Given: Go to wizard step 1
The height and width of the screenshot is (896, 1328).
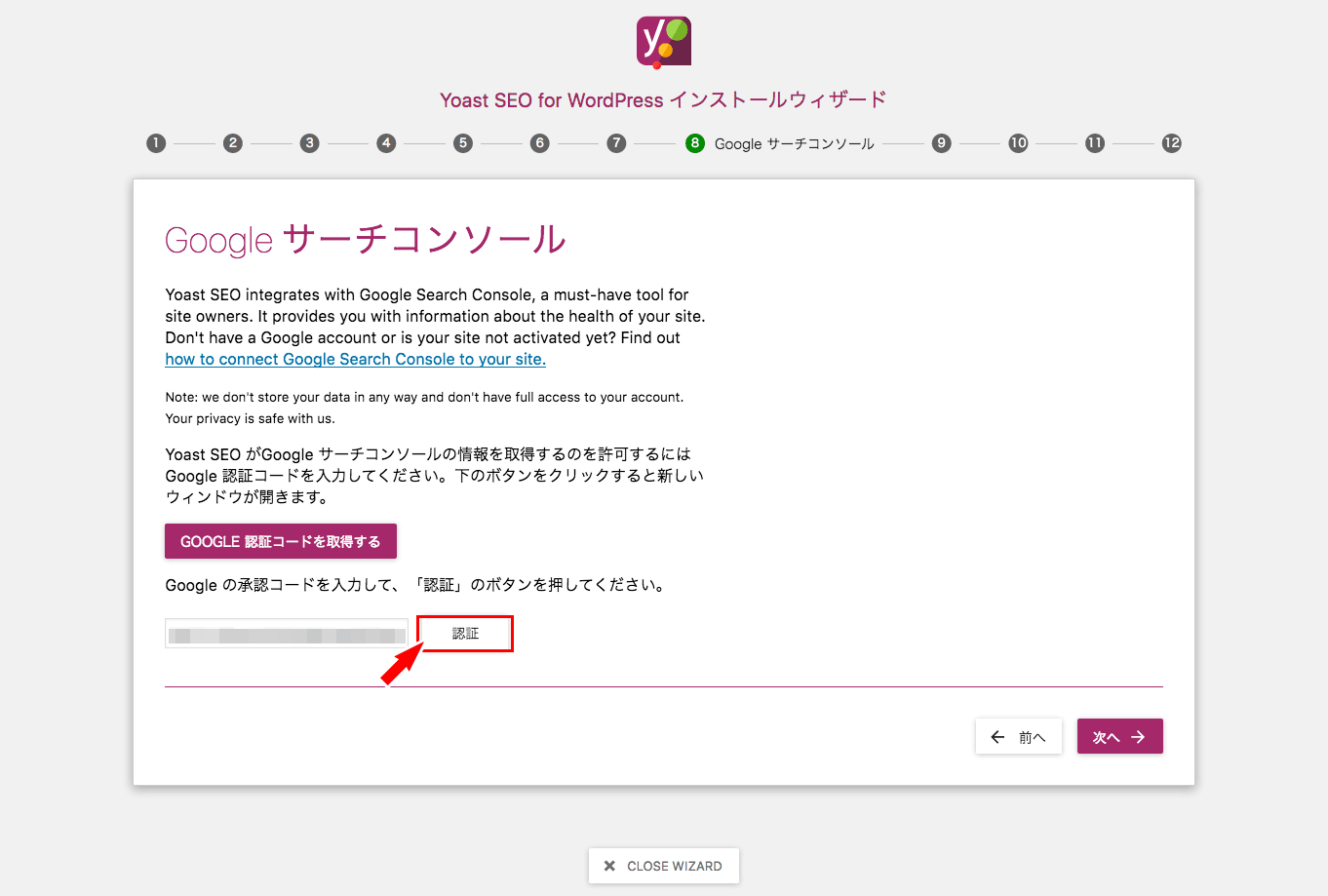Looking at the screenshot, I should (x=156, y=143).
